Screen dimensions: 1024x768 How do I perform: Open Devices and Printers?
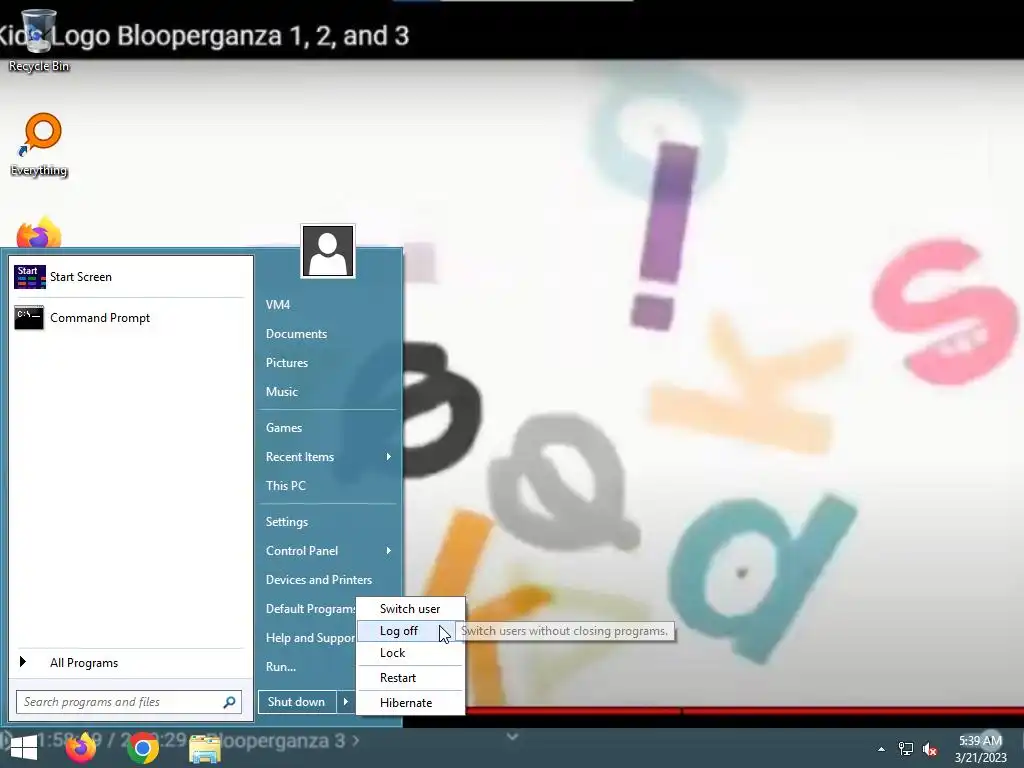click(319, 580)
